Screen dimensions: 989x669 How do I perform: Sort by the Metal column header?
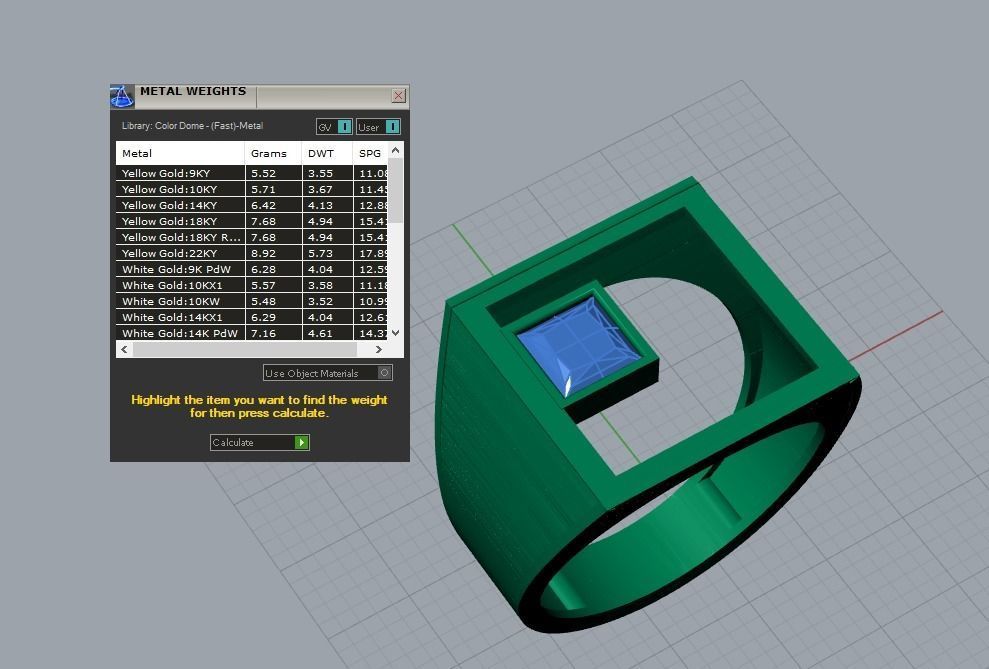pyautogui.click(x=180, y=153)
